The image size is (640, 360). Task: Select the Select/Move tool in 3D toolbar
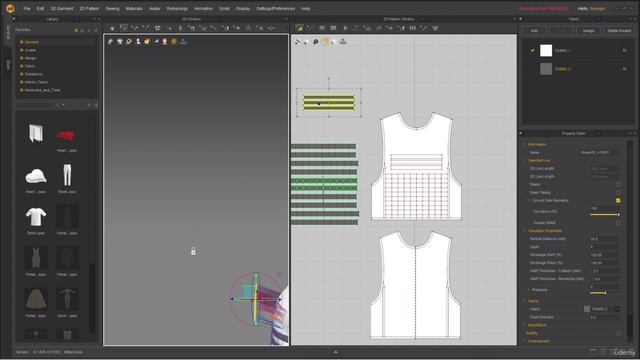coord(124,28)
